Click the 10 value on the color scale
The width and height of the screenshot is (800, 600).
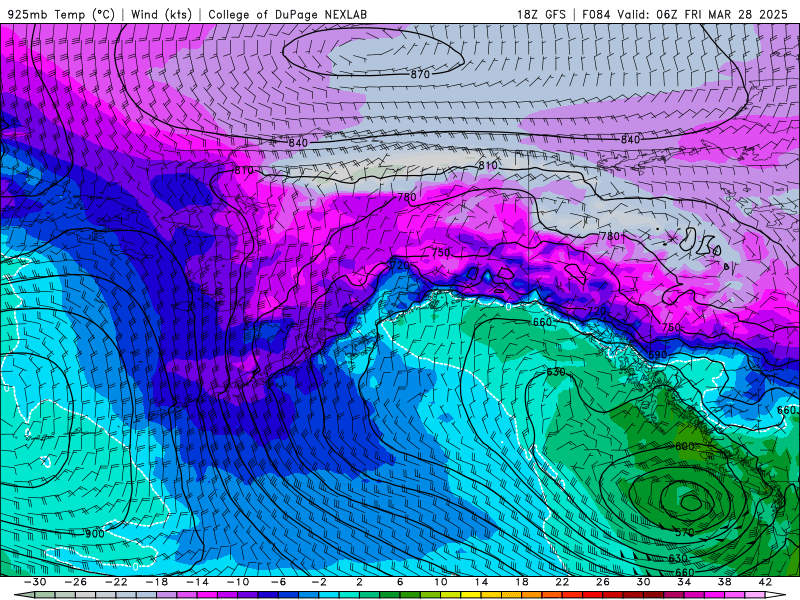(x=441, y=582)
